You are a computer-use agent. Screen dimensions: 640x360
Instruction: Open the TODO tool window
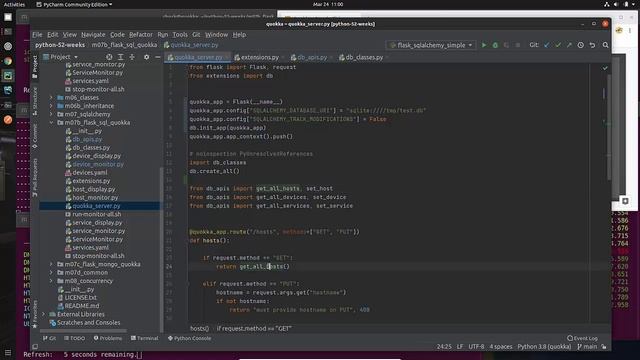pyautogui.click(x=75, y=338)
